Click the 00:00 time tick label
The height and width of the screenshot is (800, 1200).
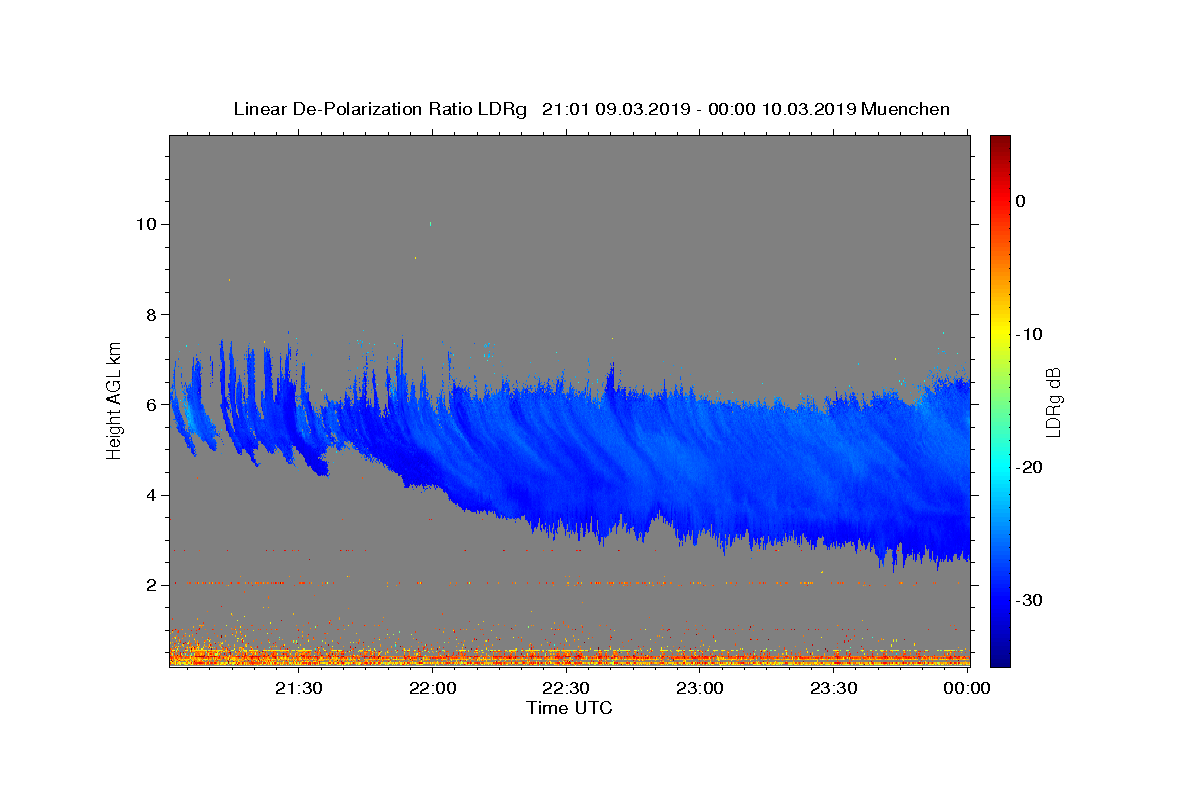tap(967, 689)
